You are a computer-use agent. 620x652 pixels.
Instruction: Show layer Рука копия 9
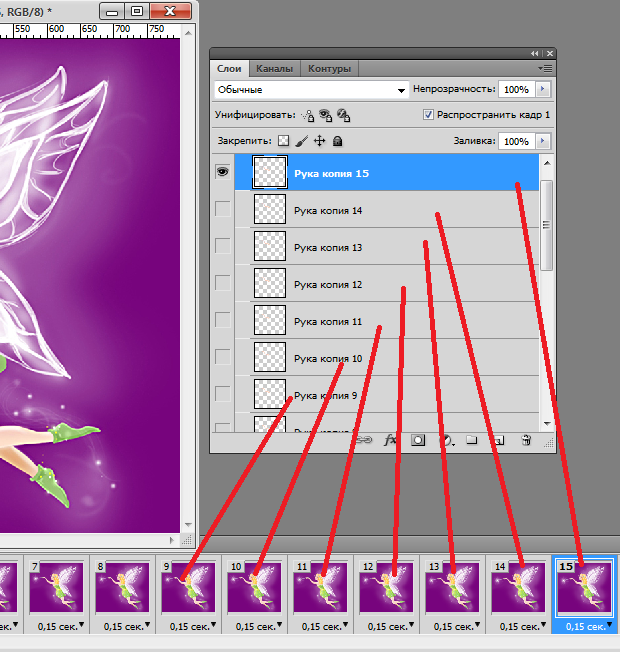click(222, 394)
